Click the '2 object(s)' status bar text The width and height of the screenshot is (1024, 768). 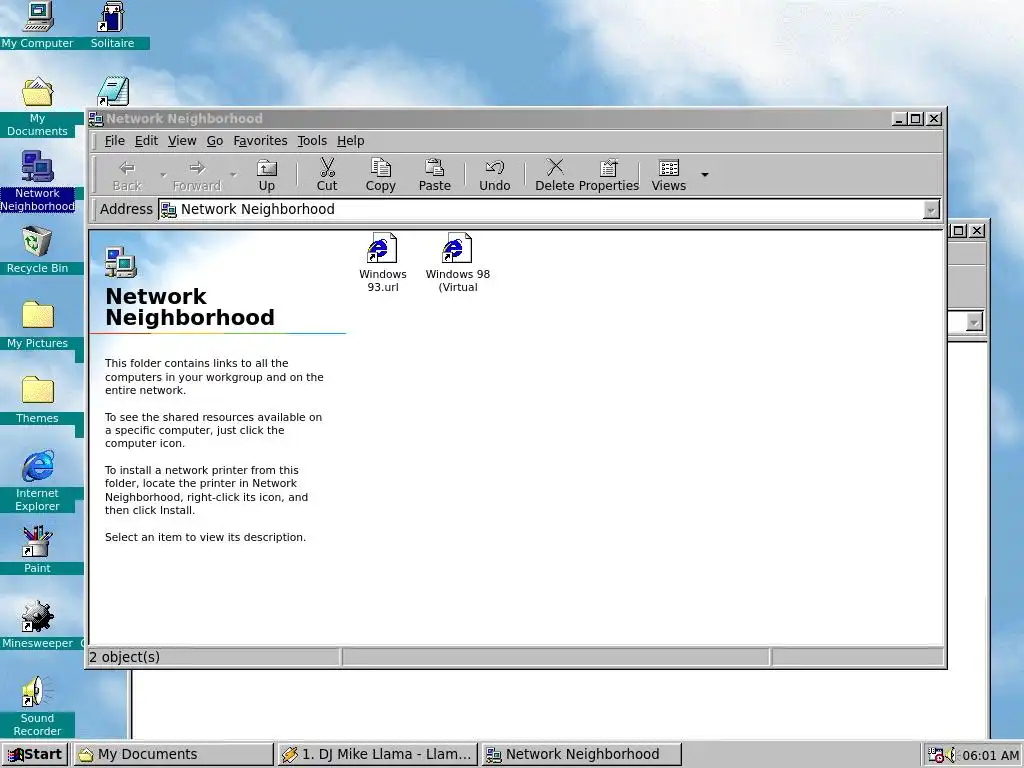[x=124, y=657]
